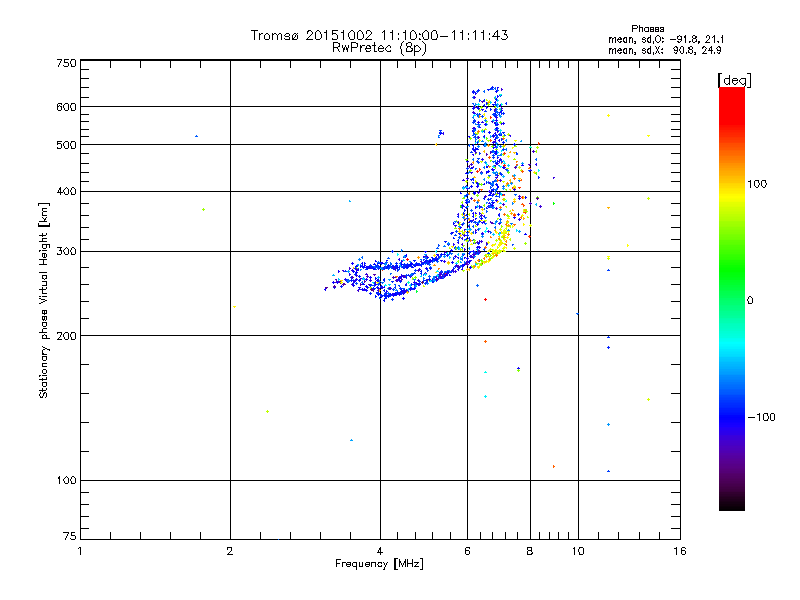Click the y-axis tick label '400'

[66, 192]
